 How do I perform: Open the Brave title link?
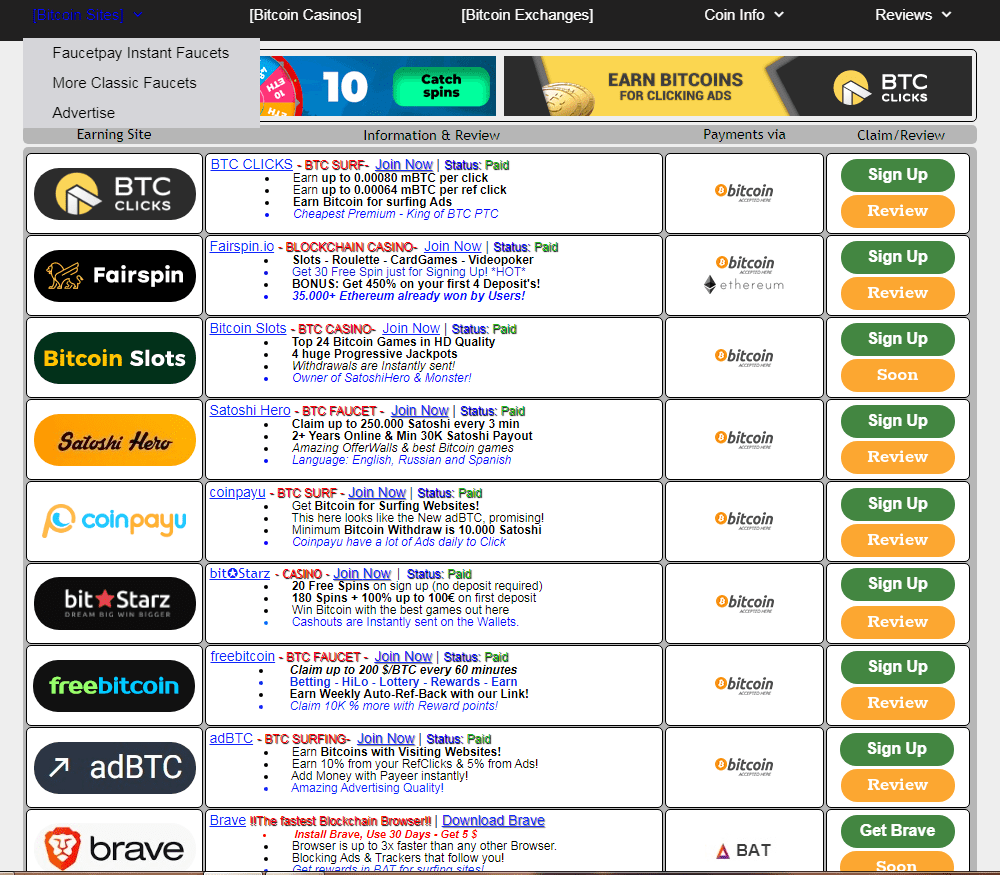(228, 821)
